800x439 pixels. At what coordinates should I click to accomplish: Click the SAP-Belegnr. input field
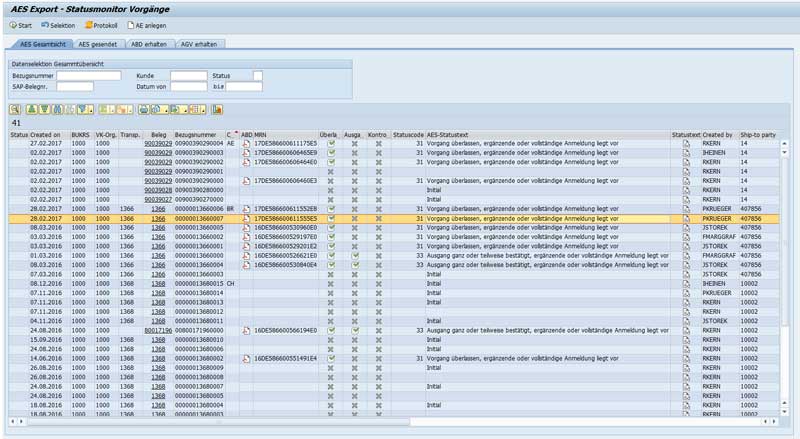pos(75,87)
